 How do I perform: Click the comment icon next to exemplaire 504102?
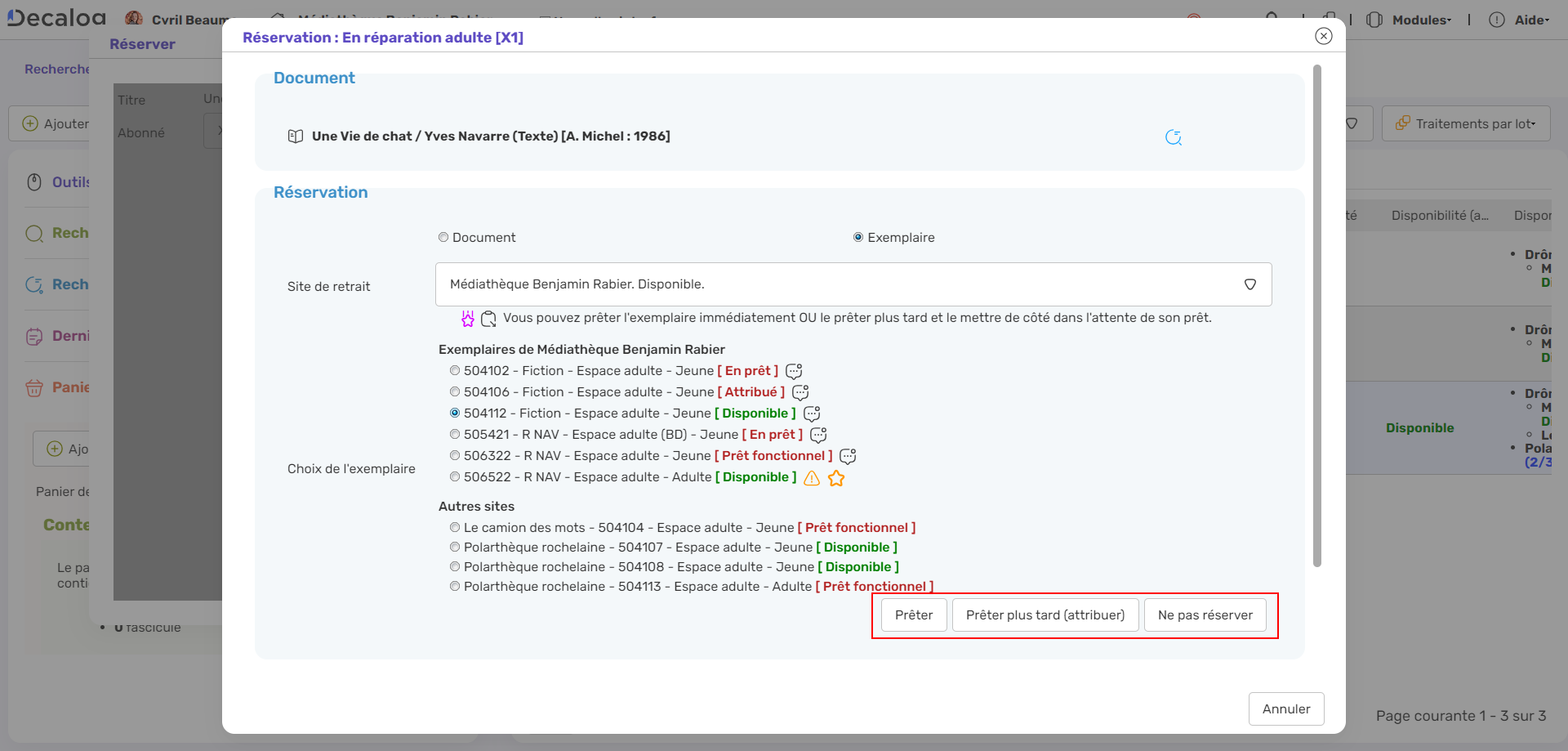pos(793,372)
